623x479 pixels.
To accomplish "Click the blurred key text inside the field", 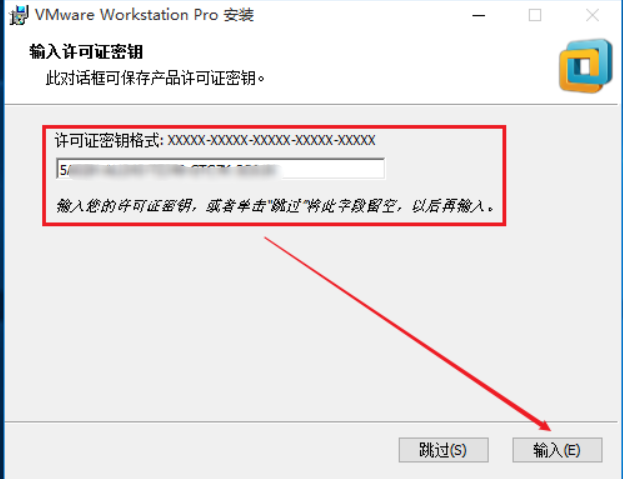I will 175,170.
